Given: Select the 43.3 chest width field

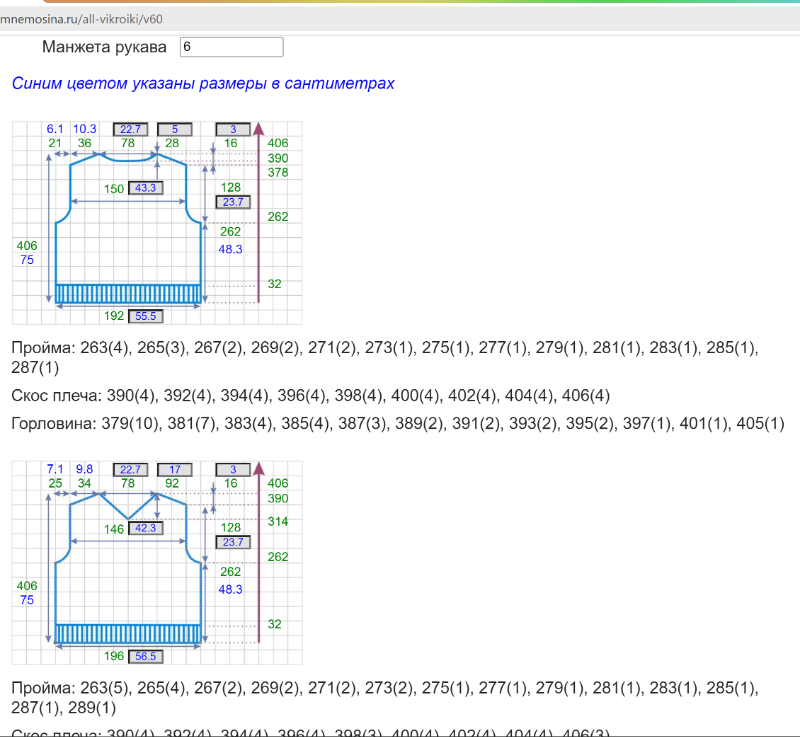Looking at the screenshot, I should click(x=145, y=188).
